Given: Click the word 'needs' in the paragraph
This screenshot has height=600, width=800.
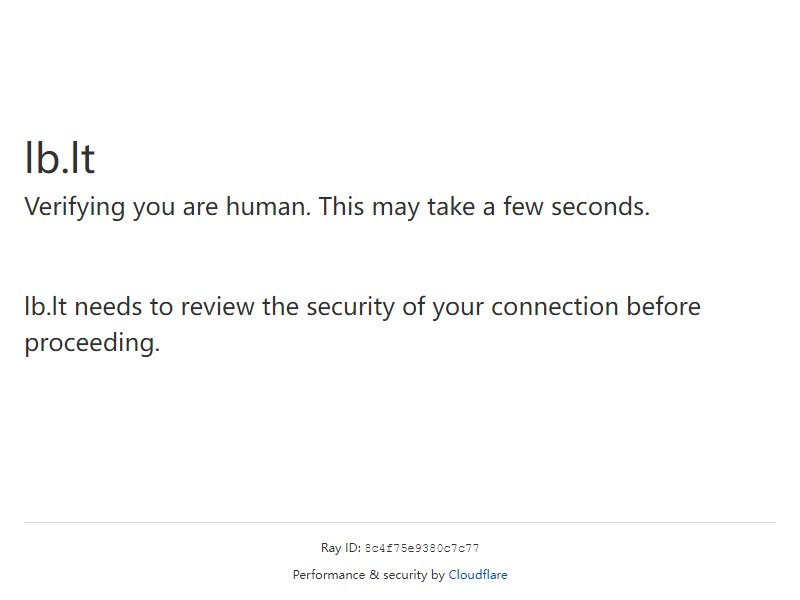Looking at the screenshot, I should (108, 306).
